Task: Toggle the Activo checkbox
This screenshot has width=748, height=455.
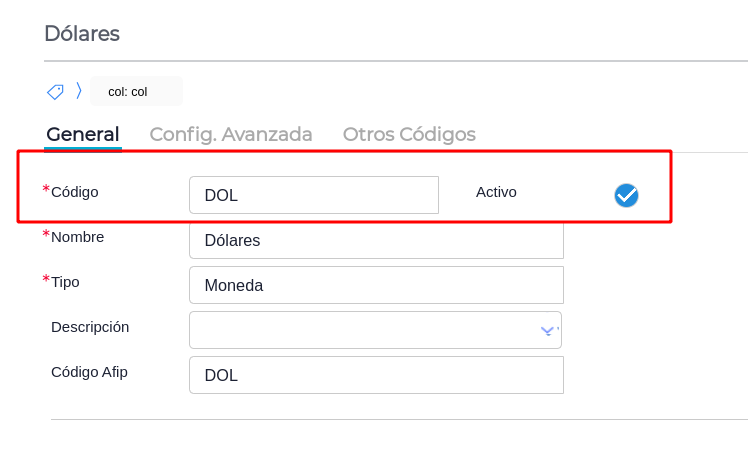Action: coord(626,195)
